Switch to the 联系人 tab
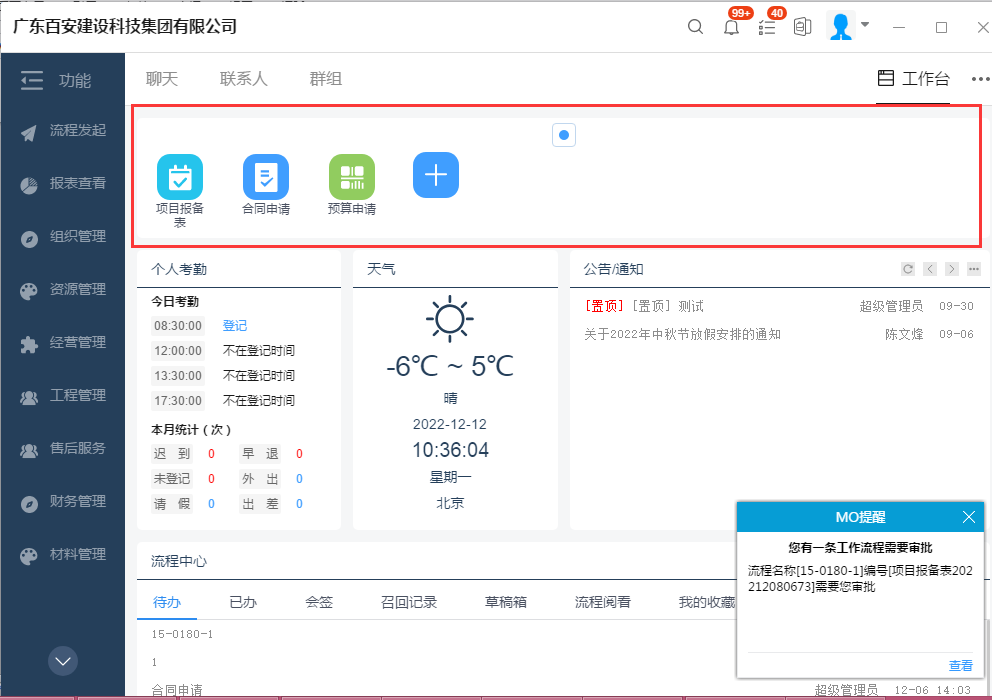Viewport: 992px width, 700px height. coord(244,79)
